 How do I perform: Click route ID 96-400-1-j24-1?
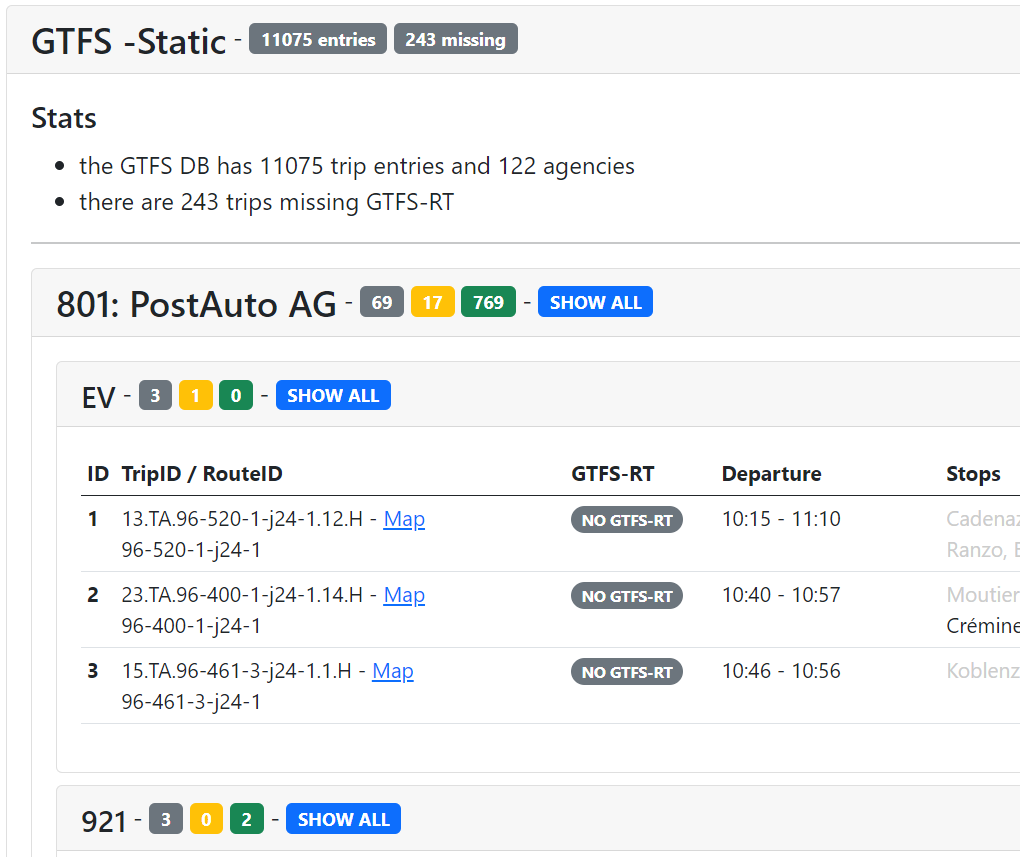(x=191, y=626)
